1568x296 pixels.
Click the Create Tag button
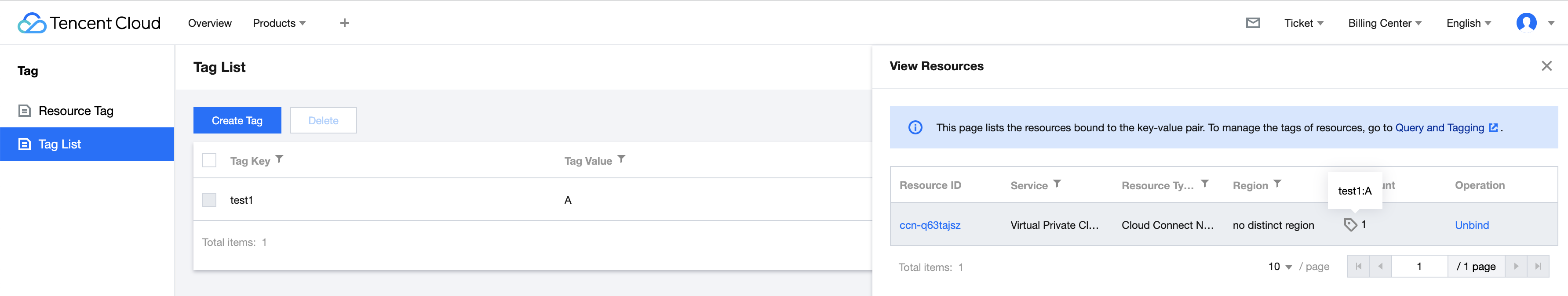(x=237, y=120)
